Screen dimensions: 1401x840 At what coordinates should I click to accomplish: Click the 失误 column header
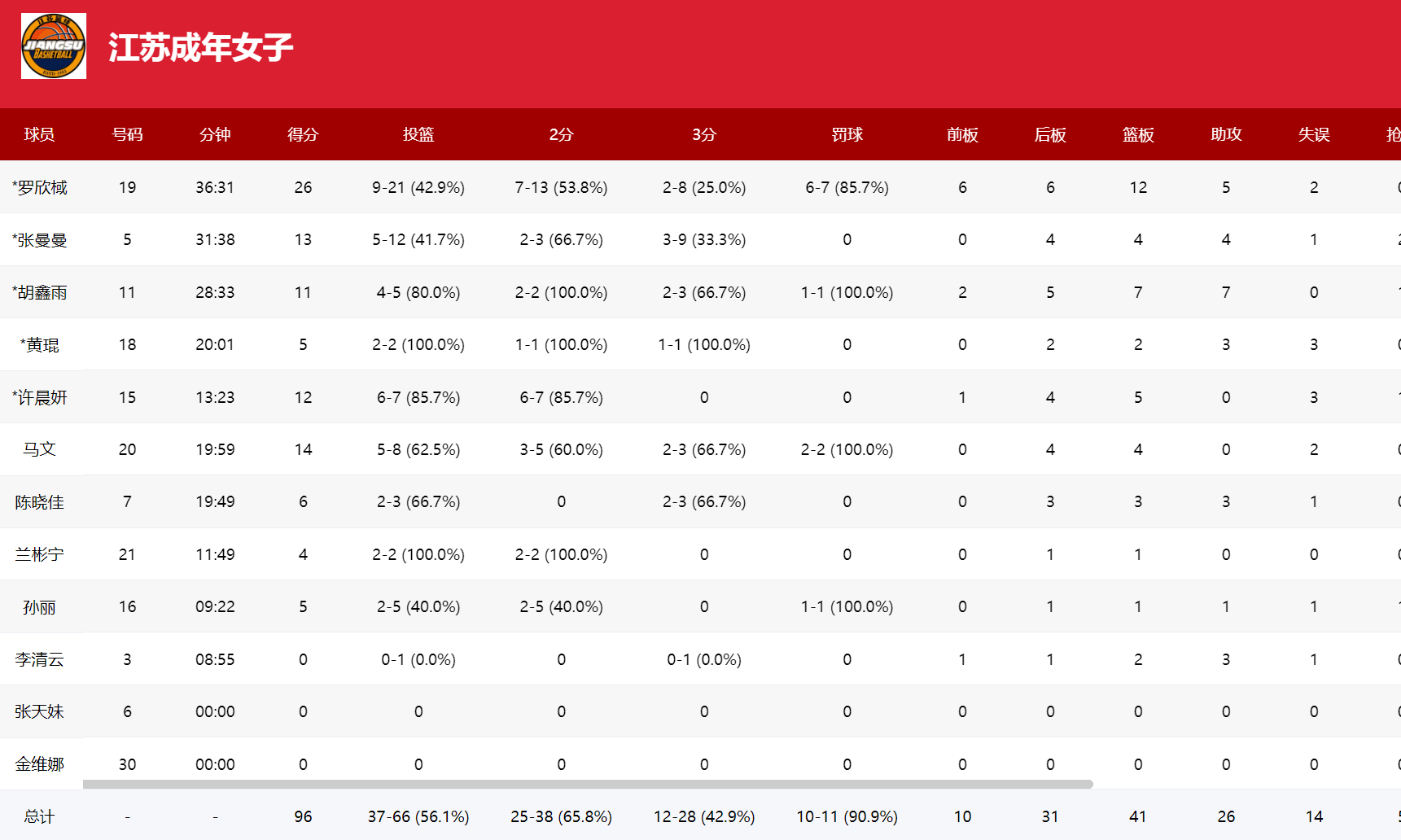(x=1314, y=135)
